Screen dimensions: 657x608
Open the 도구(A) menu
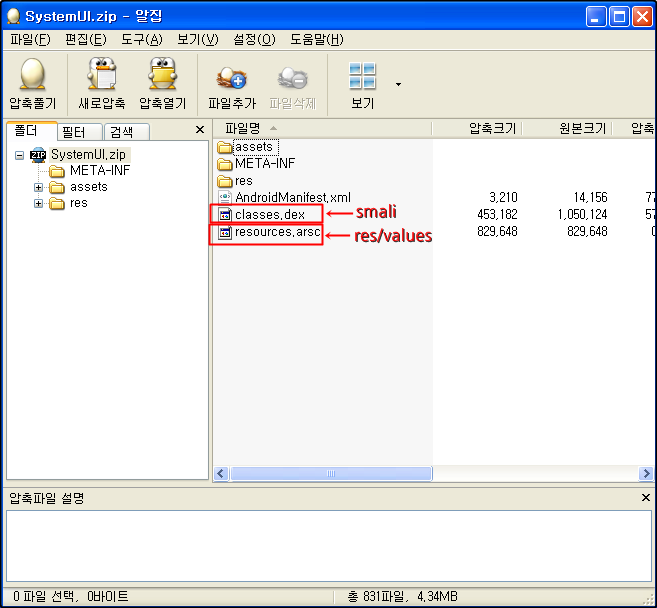coord(141,39)
